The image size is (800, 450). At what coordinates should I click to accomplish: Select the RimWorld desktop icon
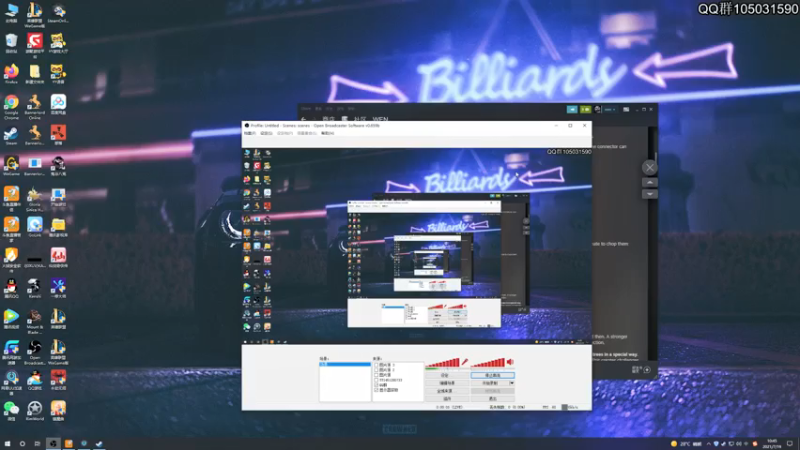click(x=35, y=411)
